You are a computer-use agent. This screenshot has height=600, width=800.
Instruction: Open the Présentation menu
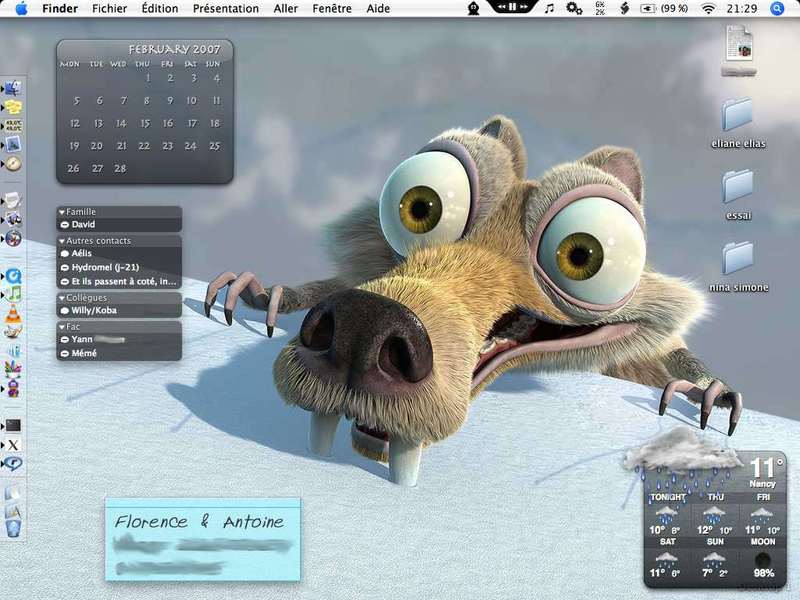pyautogui.click(x=226, y=8)
